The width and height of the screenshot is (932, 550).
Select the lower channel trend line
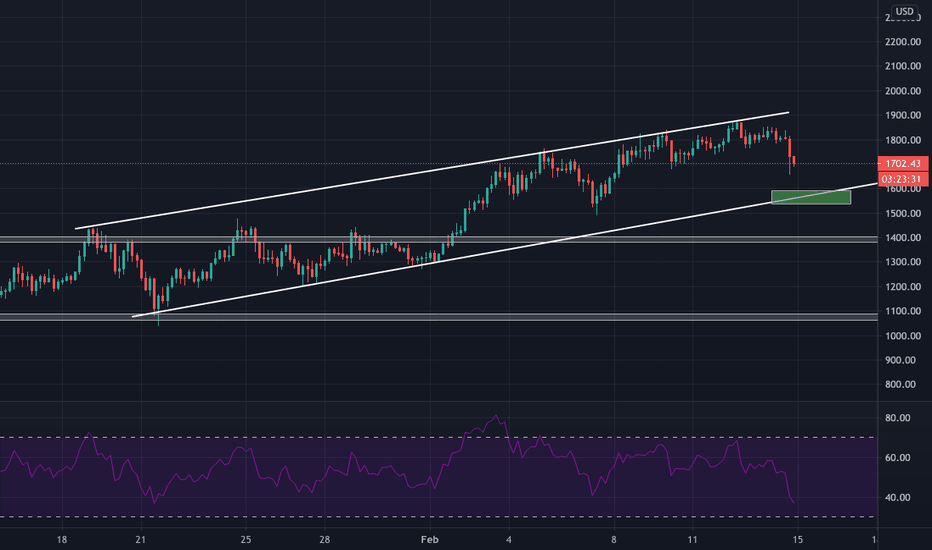pos(505,250)
